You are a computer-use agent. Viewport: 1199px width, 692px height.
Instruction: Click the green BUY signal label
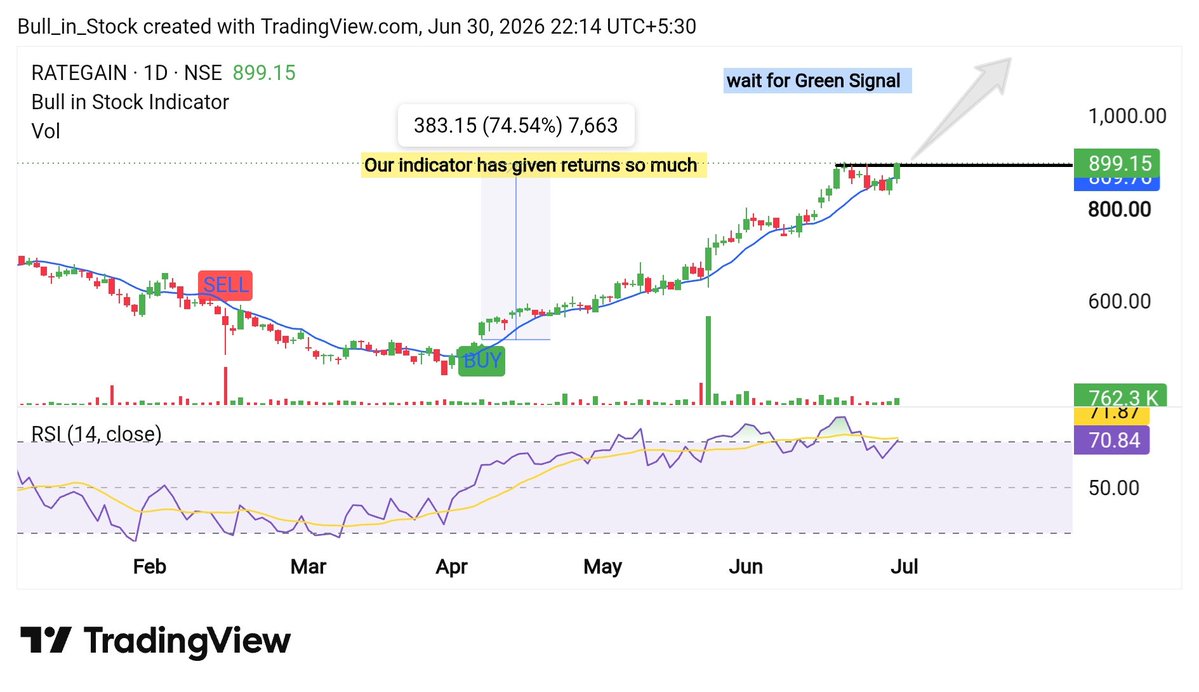point(482,360)
